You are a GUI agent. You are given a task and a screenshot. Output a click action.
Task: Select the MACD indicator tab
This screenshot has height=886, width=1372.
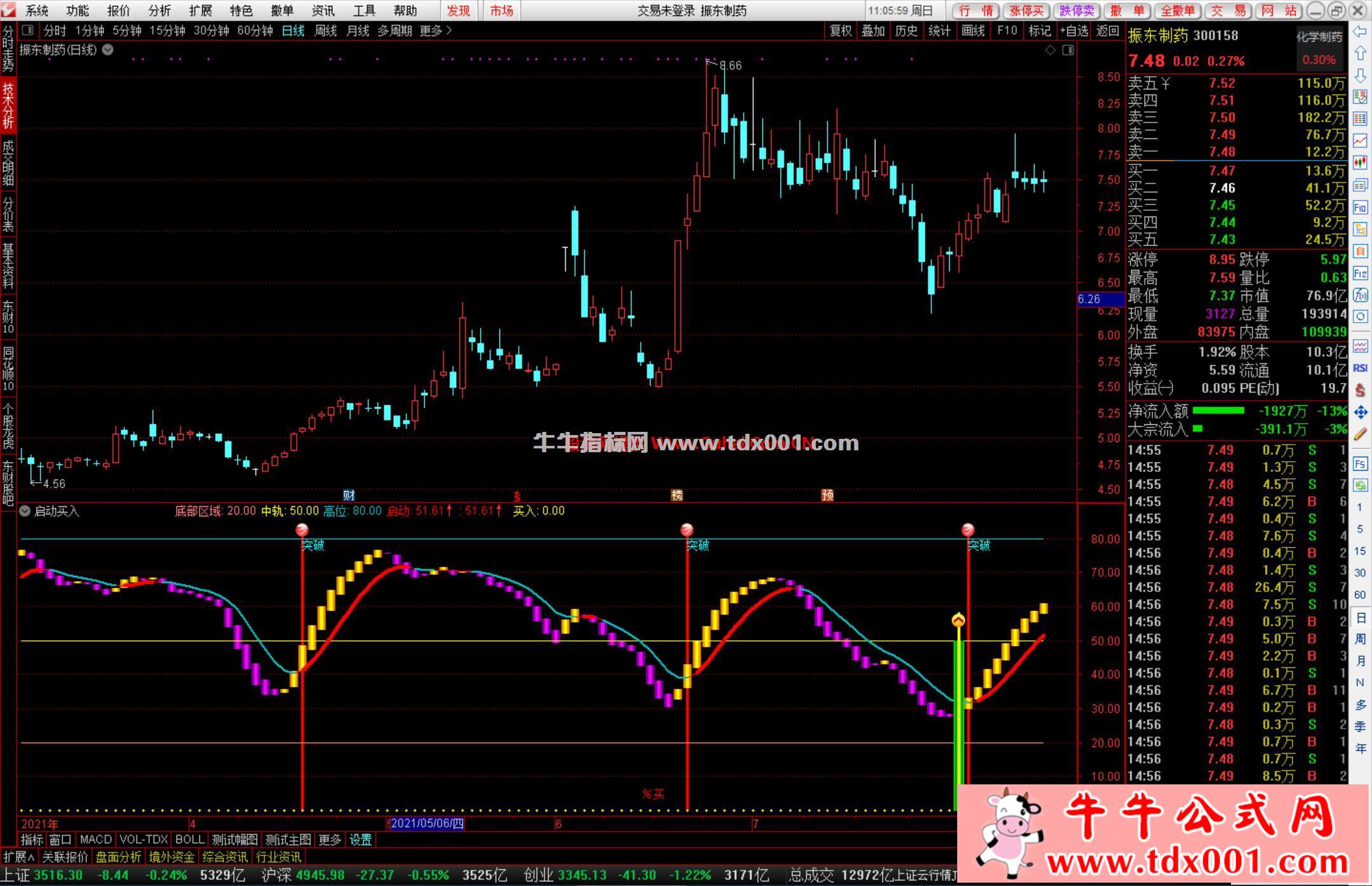[x=96, y=840]
